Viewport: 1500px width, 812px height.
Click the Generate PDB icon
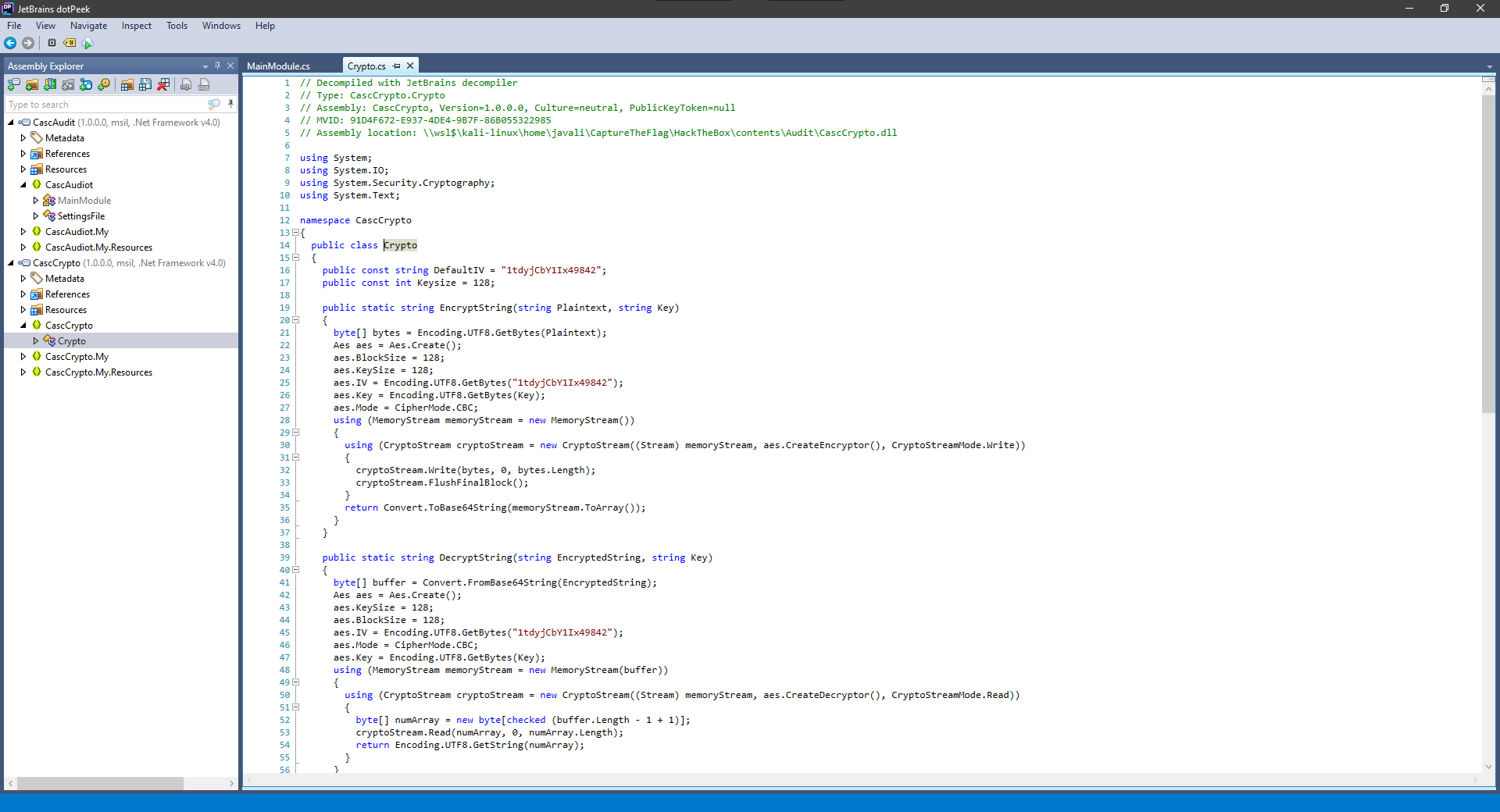pos(204,84)
